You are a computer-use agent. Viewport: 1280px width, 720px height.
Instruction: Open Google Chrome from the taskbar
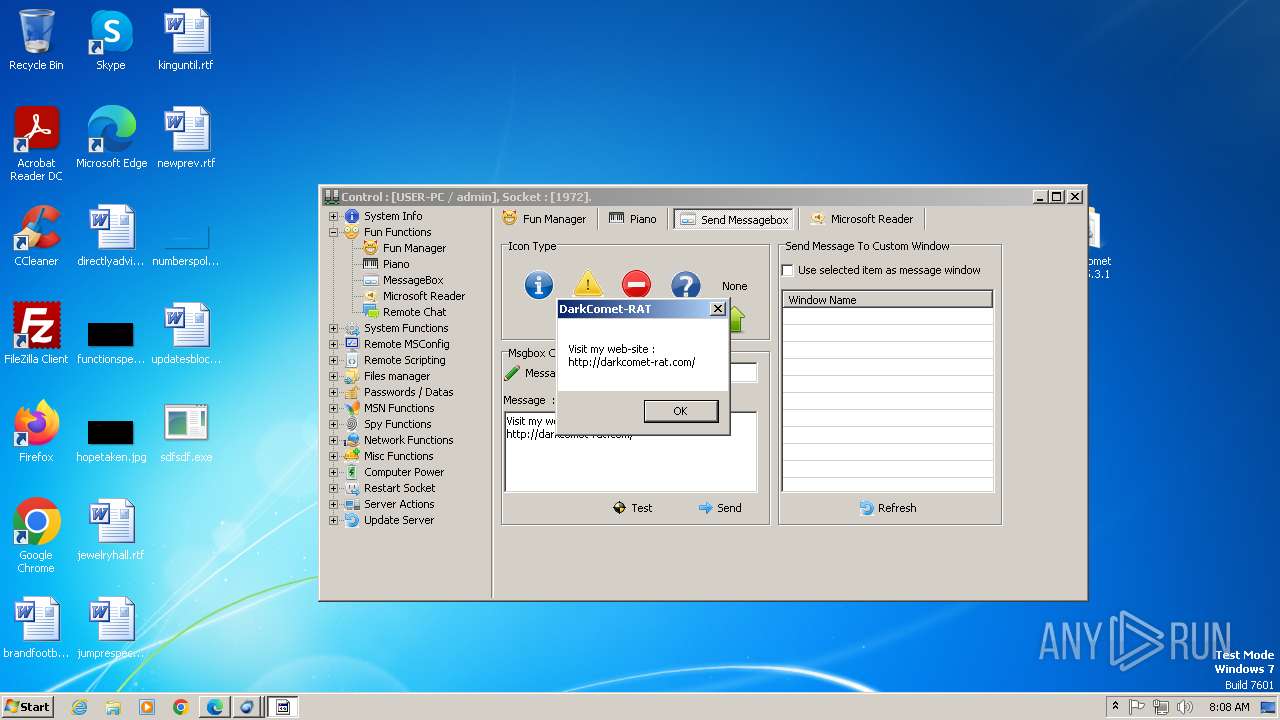pos(181,707)
